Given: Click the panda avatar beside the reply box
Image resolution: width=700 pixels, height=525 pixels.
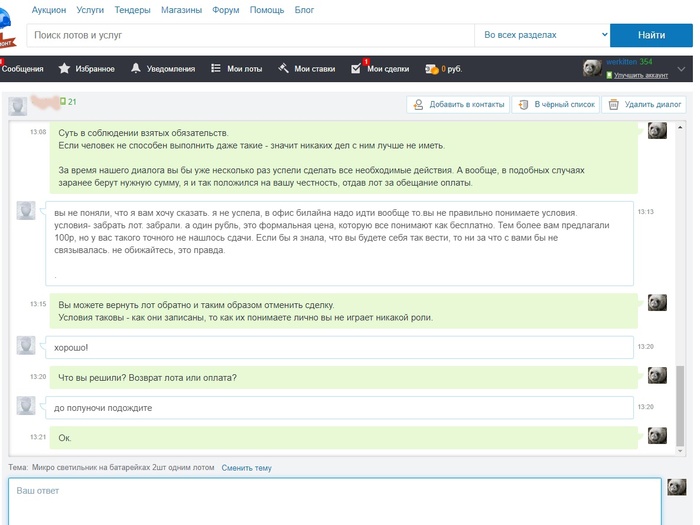Looking at the screenshot, I should [x=677, y=487].
